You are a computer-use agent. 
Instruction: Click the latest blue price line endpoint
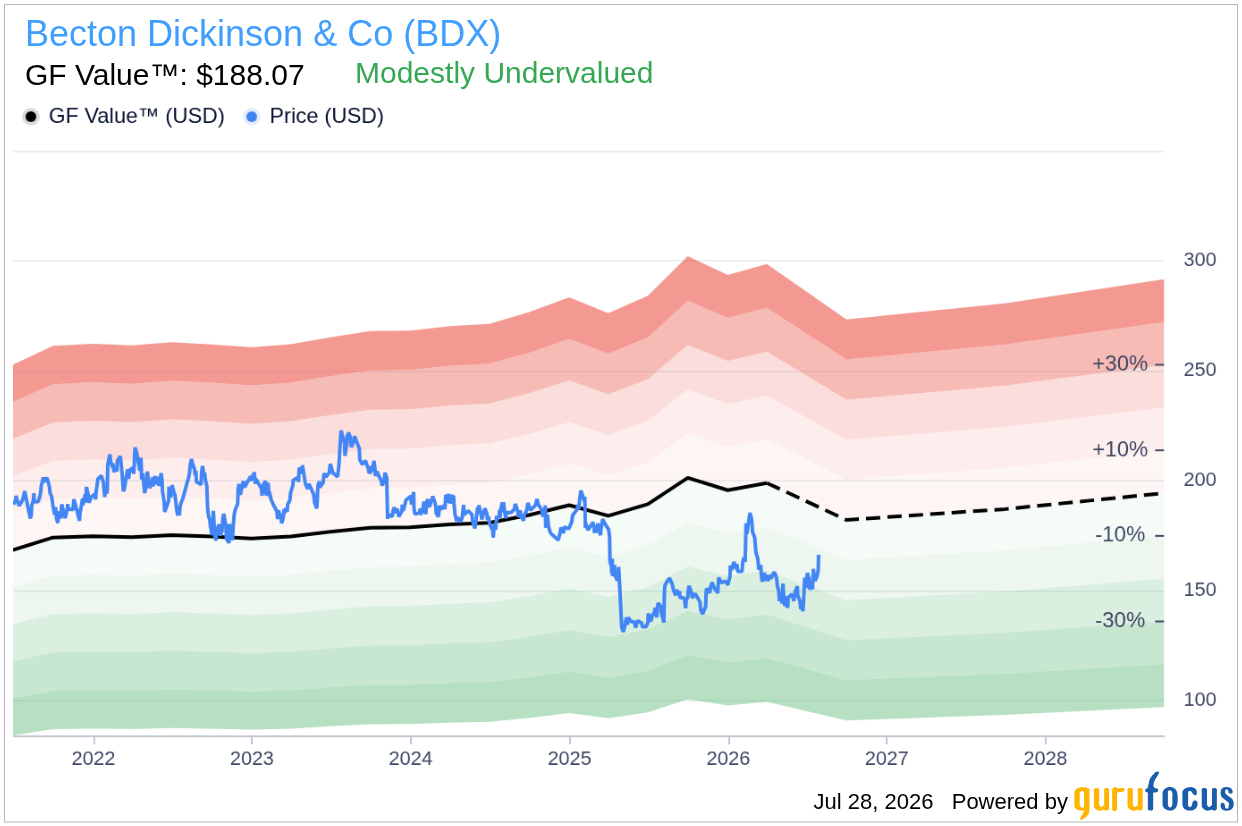tap(819, 557)
